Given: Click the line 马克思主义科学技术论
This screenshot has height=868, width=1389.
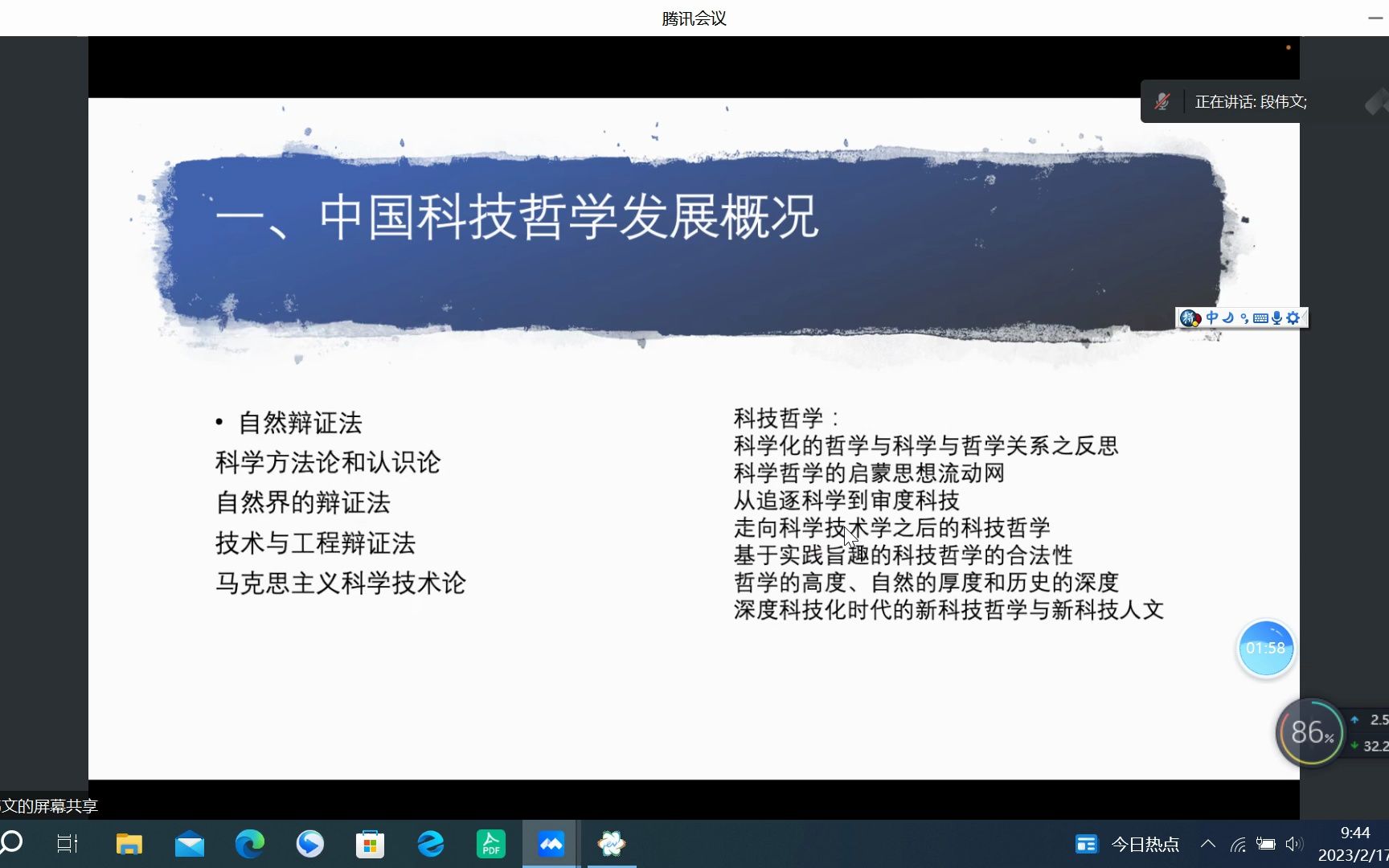Looking at the screenshot, I should (341, 583).
